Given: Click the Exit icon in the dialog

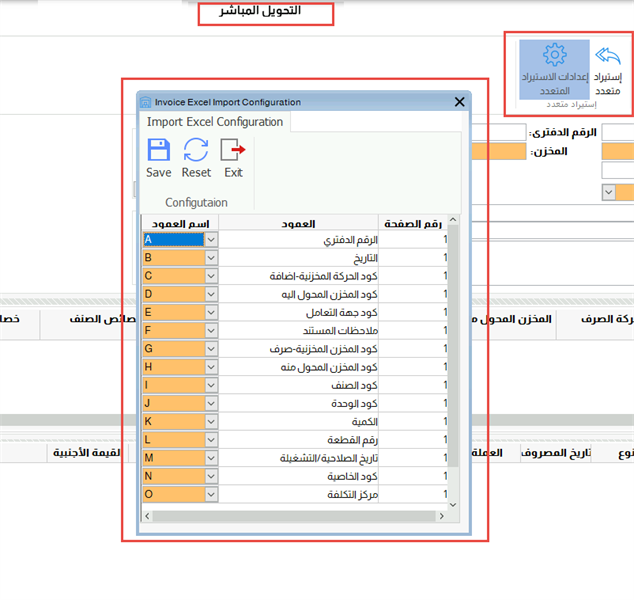Looking at the screenshot, I should [x=233, y=151].
